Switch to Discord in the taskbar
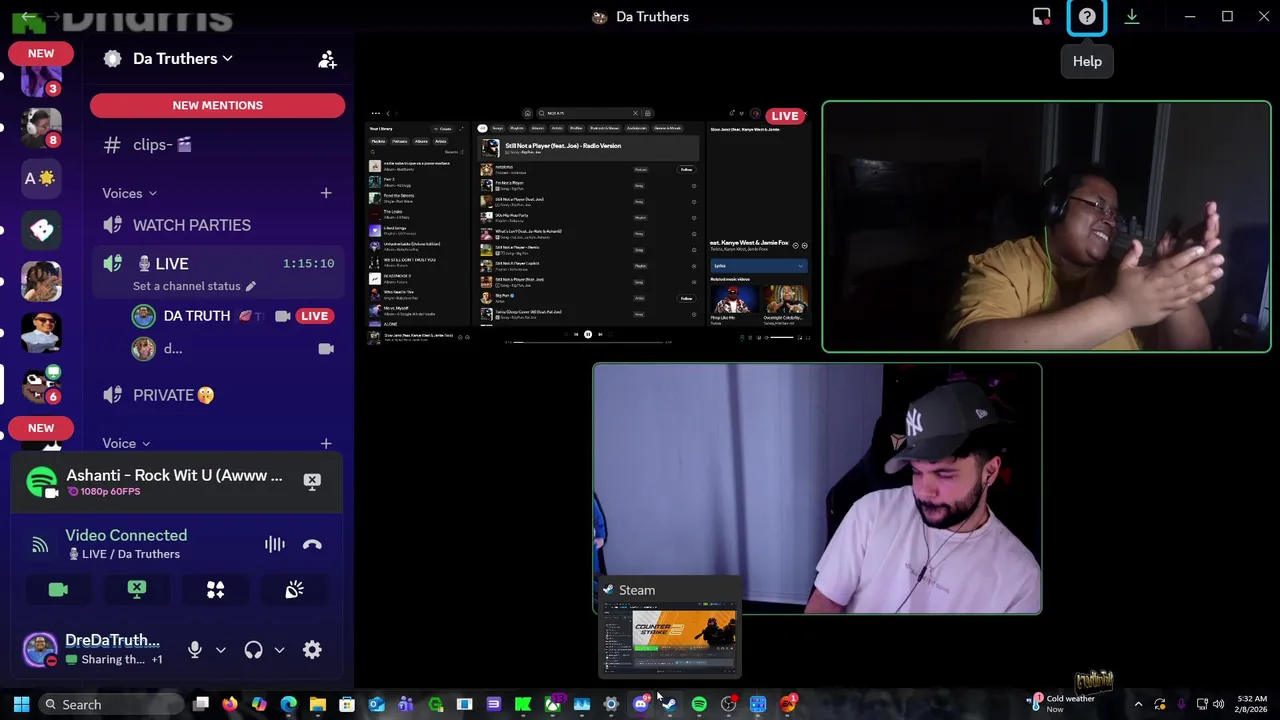The image size is (1280, 720). click(641, 704)
